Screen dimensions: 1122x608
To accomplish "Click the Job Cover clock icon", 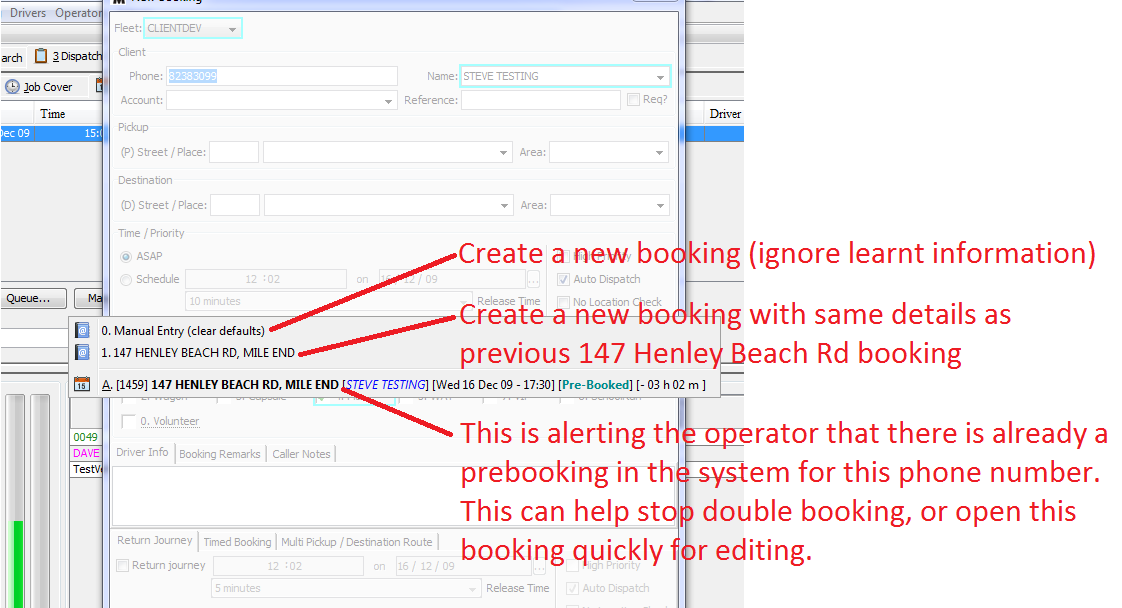I will [x=12, y=87].
